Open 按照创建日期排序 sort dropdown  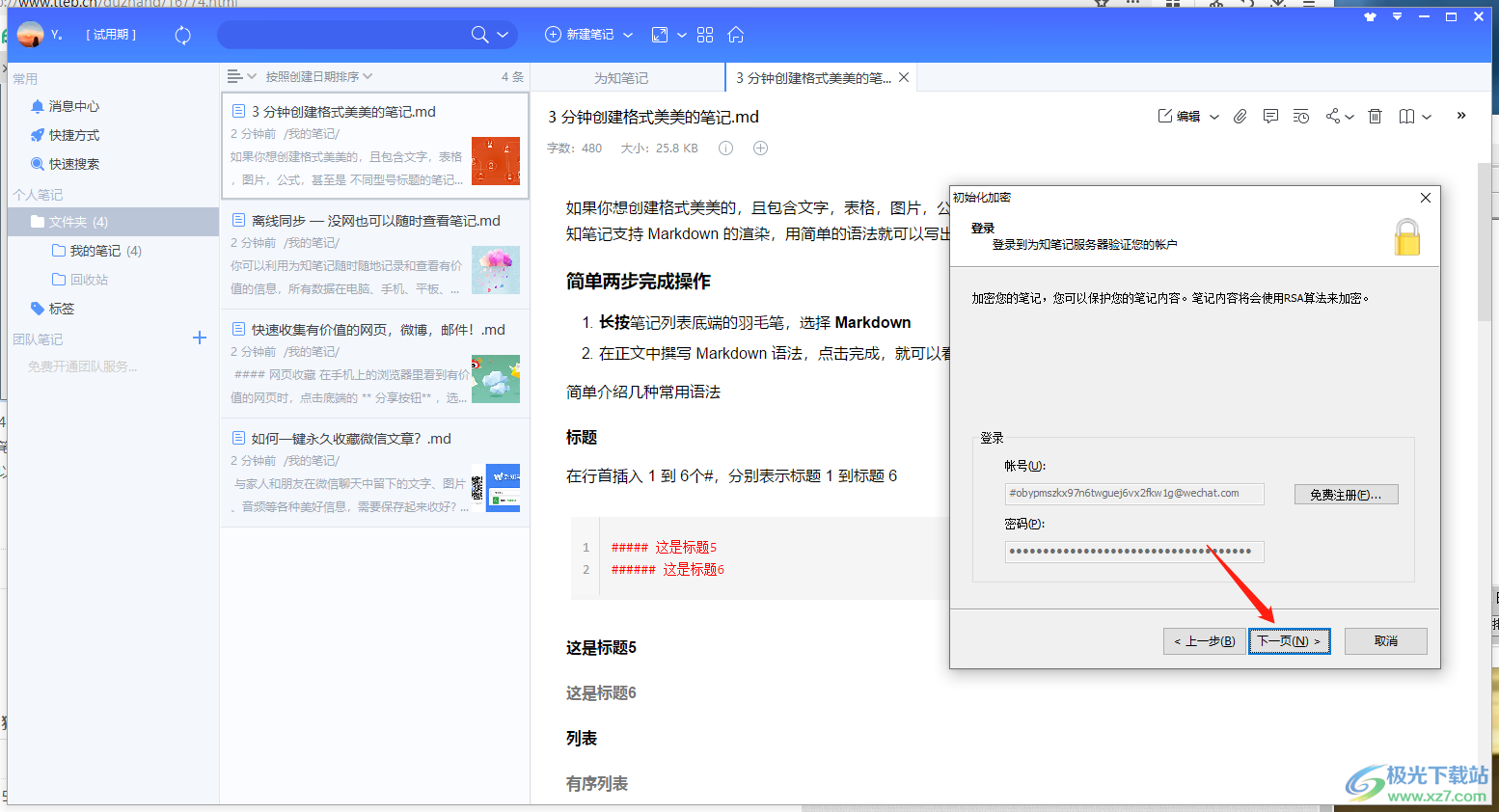point(319,76)
